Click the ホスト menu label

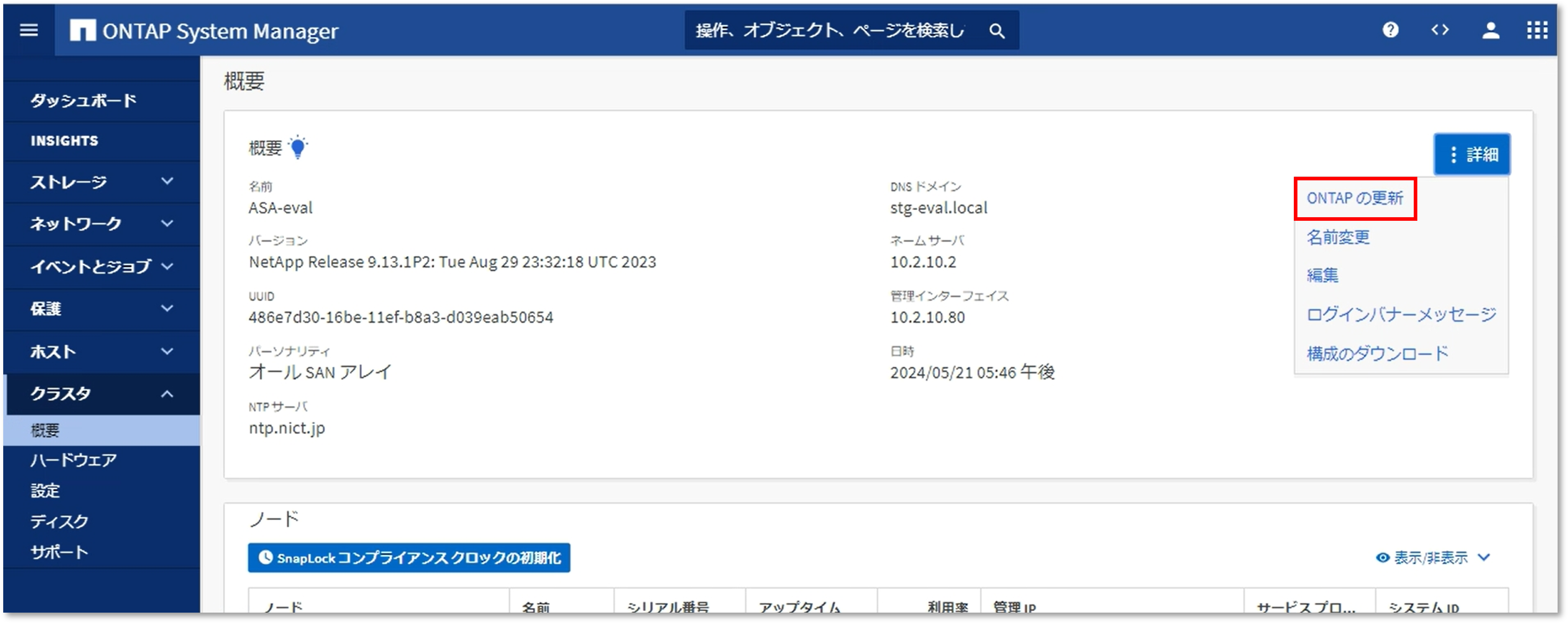54,351
